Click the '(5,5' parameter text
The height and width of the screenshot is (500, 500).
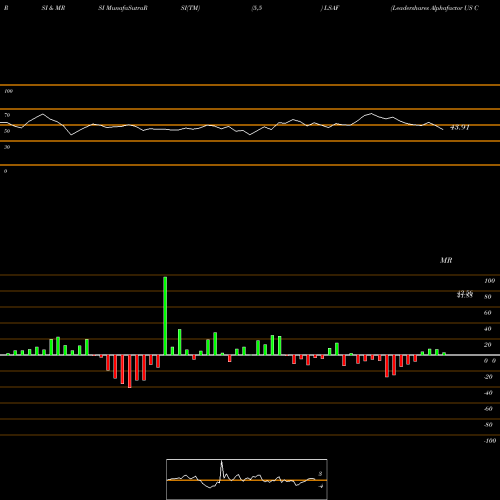257,8
